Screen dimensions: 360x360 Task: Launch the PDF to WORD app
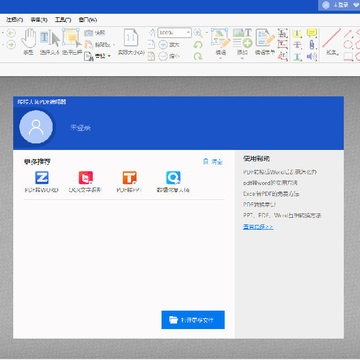[42, 182]
